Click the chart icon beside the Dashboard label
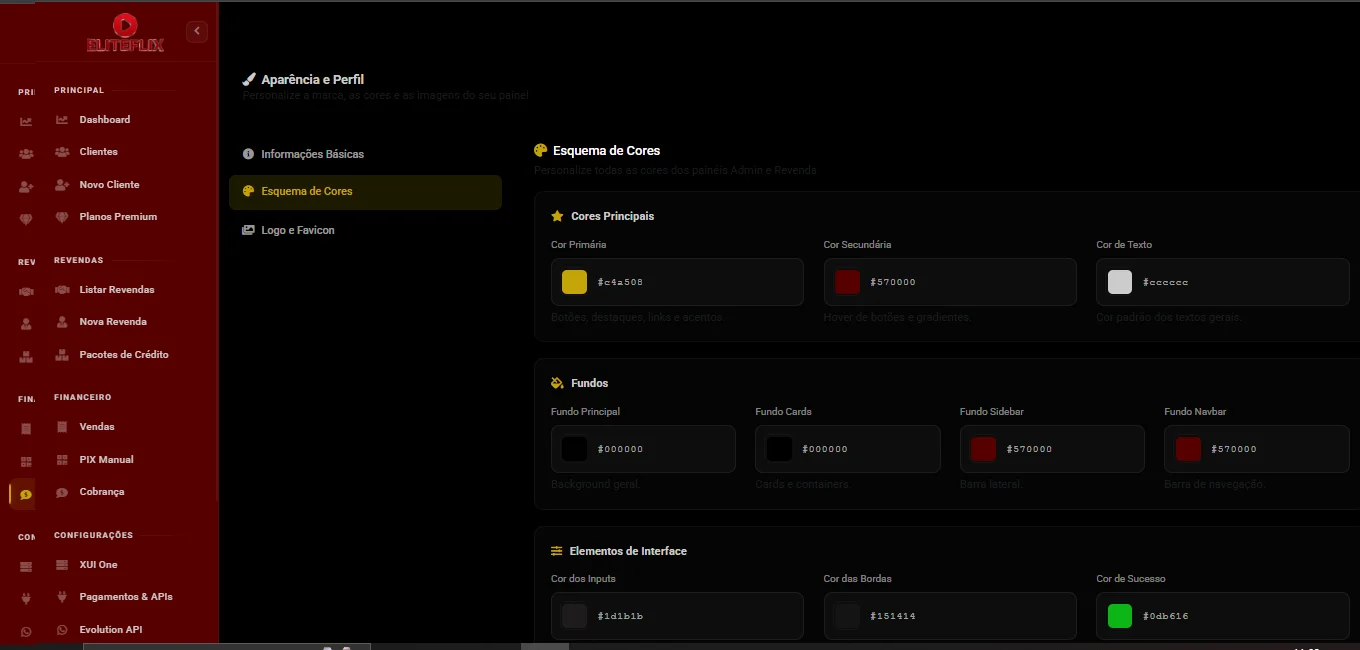The width and height of the screenshot is (1360, 650). (62, 120)
